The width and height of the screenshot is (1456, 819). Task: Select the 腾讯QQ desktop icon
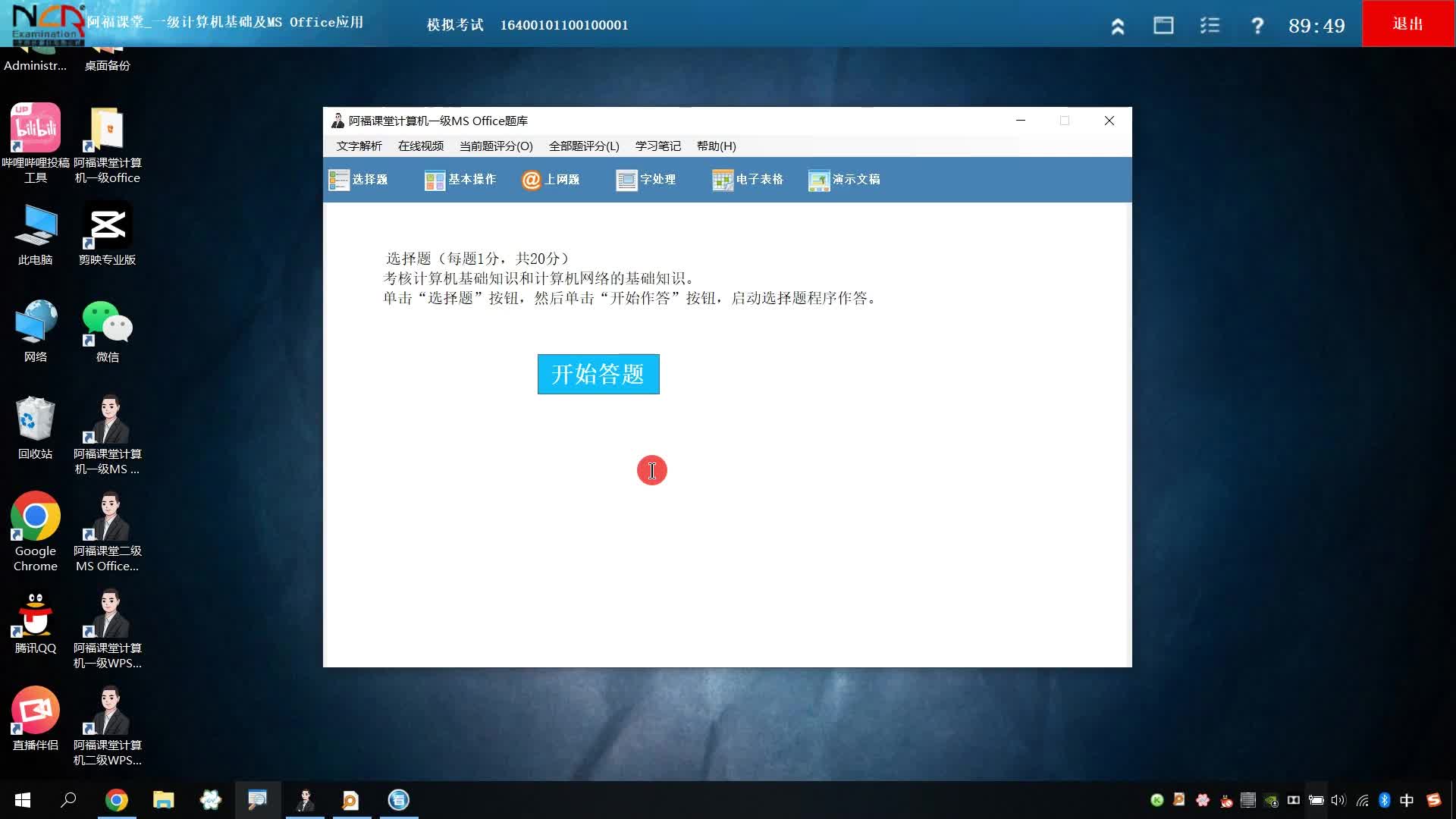(x=36, y=623)
